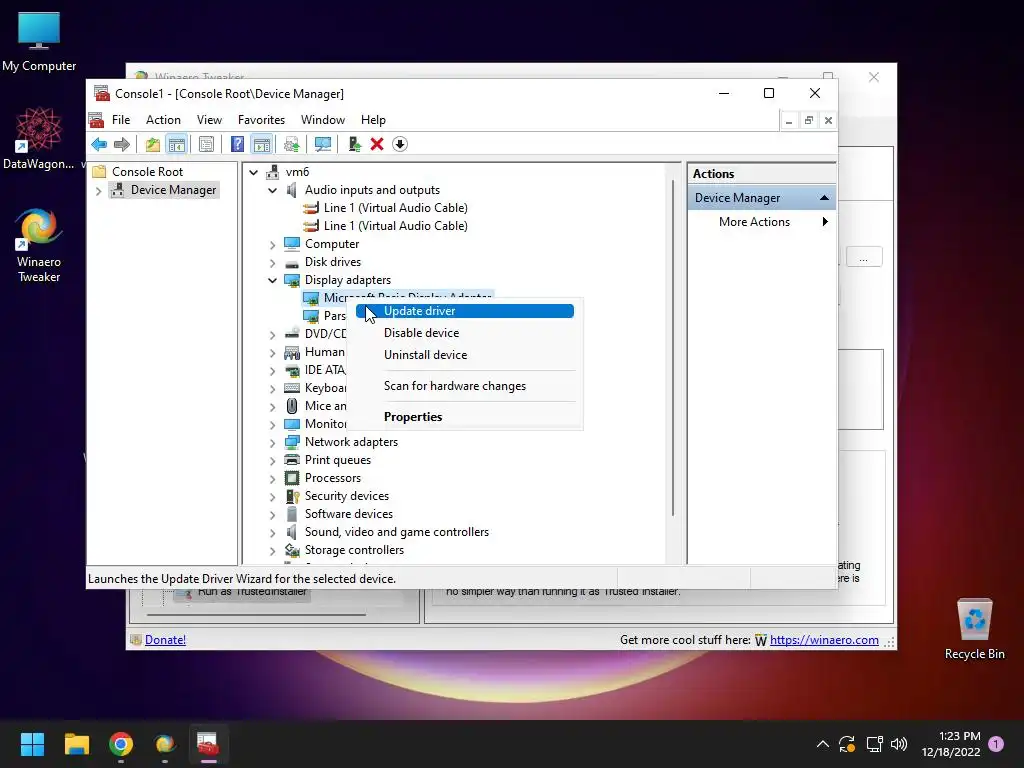Viewport: 1024px width, 768px height.
Task: Click the network icon in system tray
Action: [x=874, y=744]
